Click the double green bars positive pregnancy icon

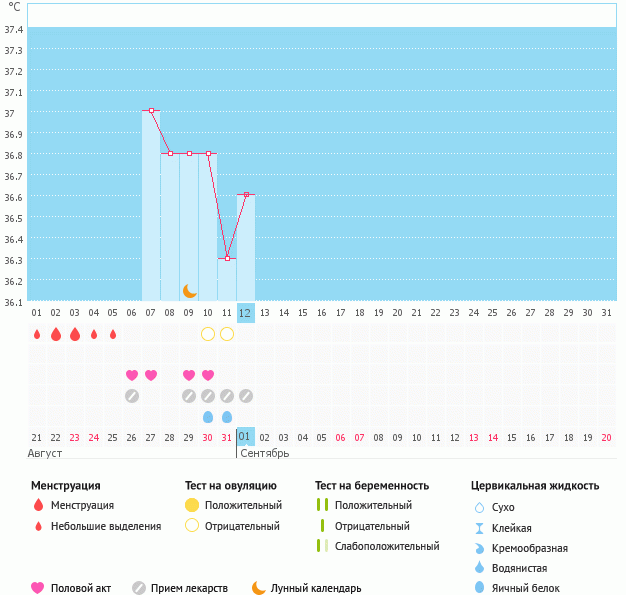[323, 505]
